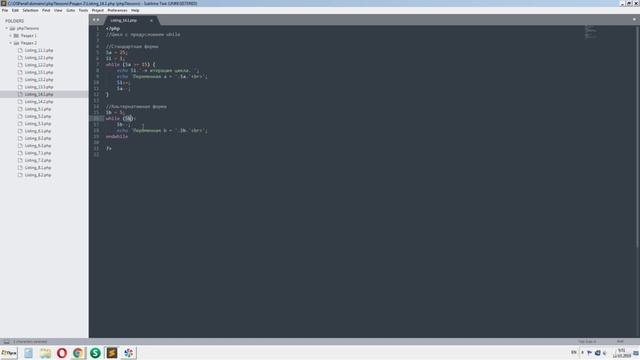Select the phpLessons folder icon

point(12,29)
